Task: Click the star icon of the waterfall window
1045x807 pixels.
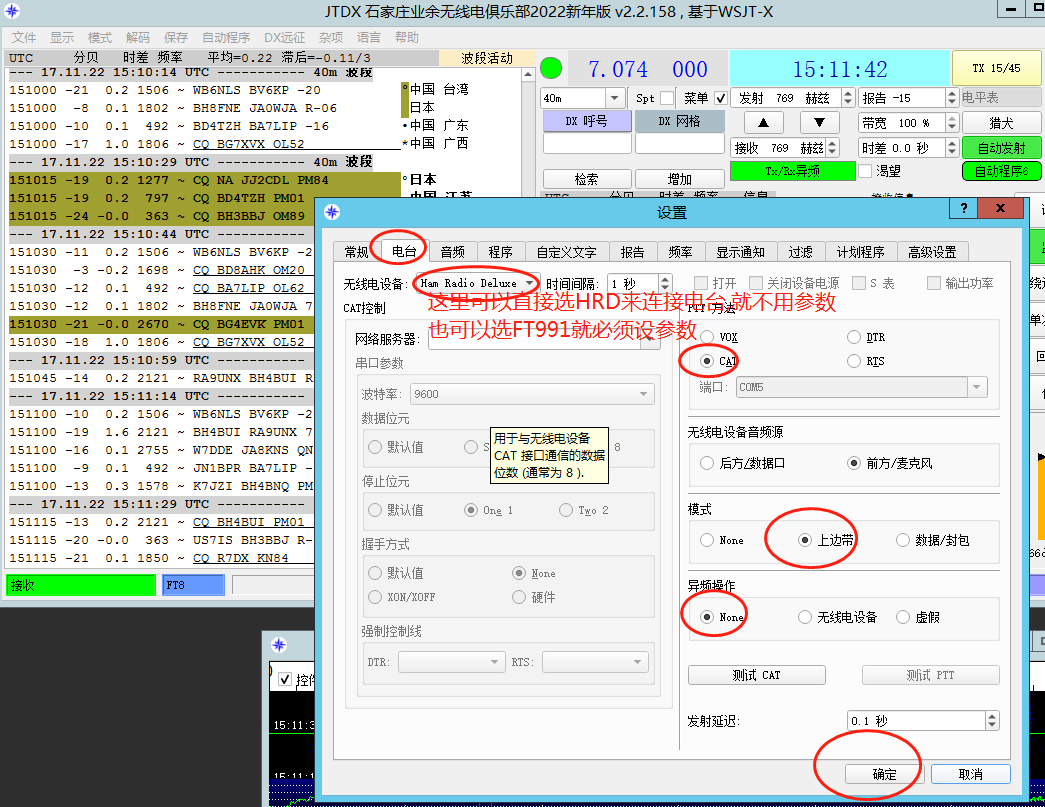Action: coord(279,644)
